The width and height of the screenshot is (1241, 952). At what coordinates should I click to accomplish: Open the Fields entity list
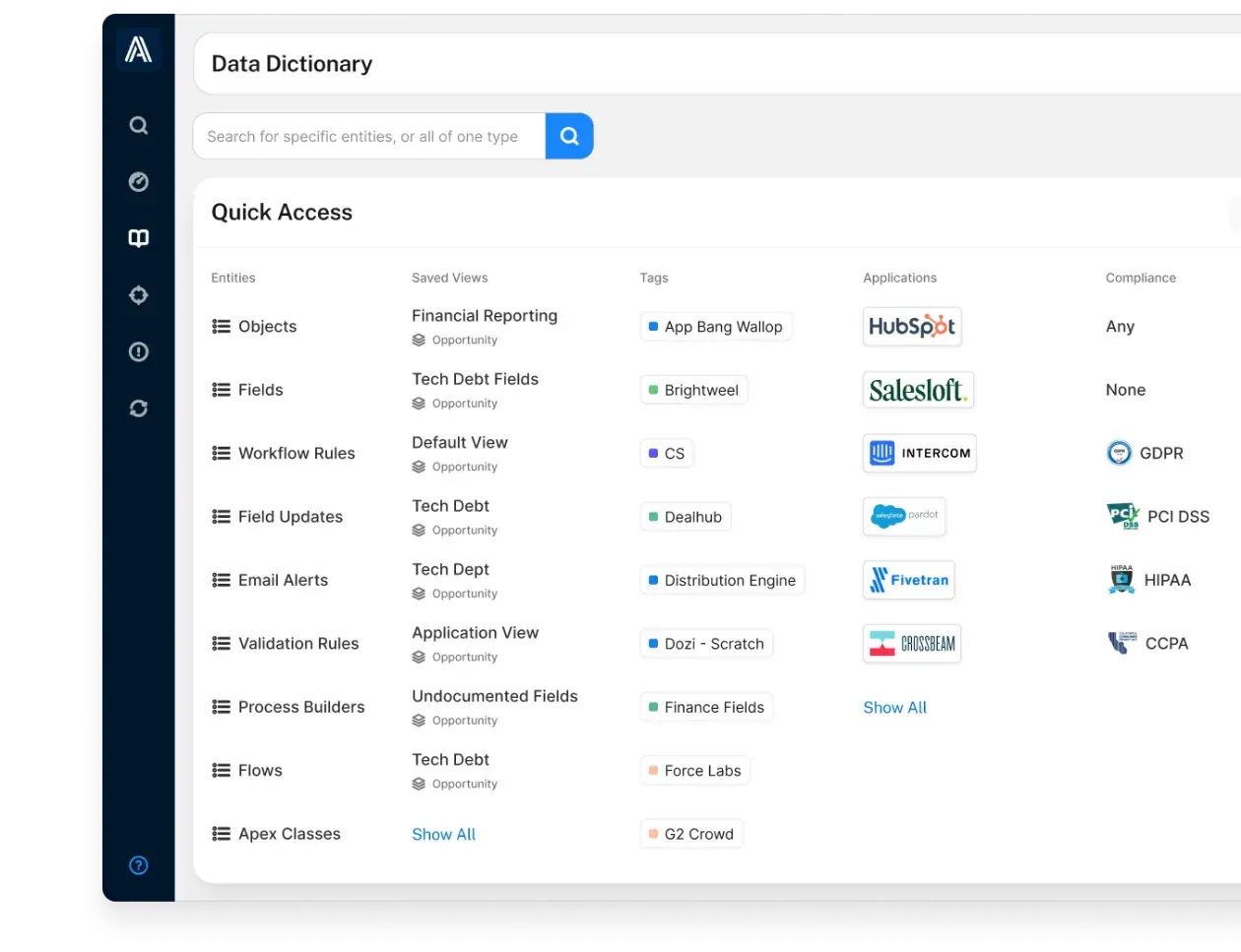tap(247, 390)
